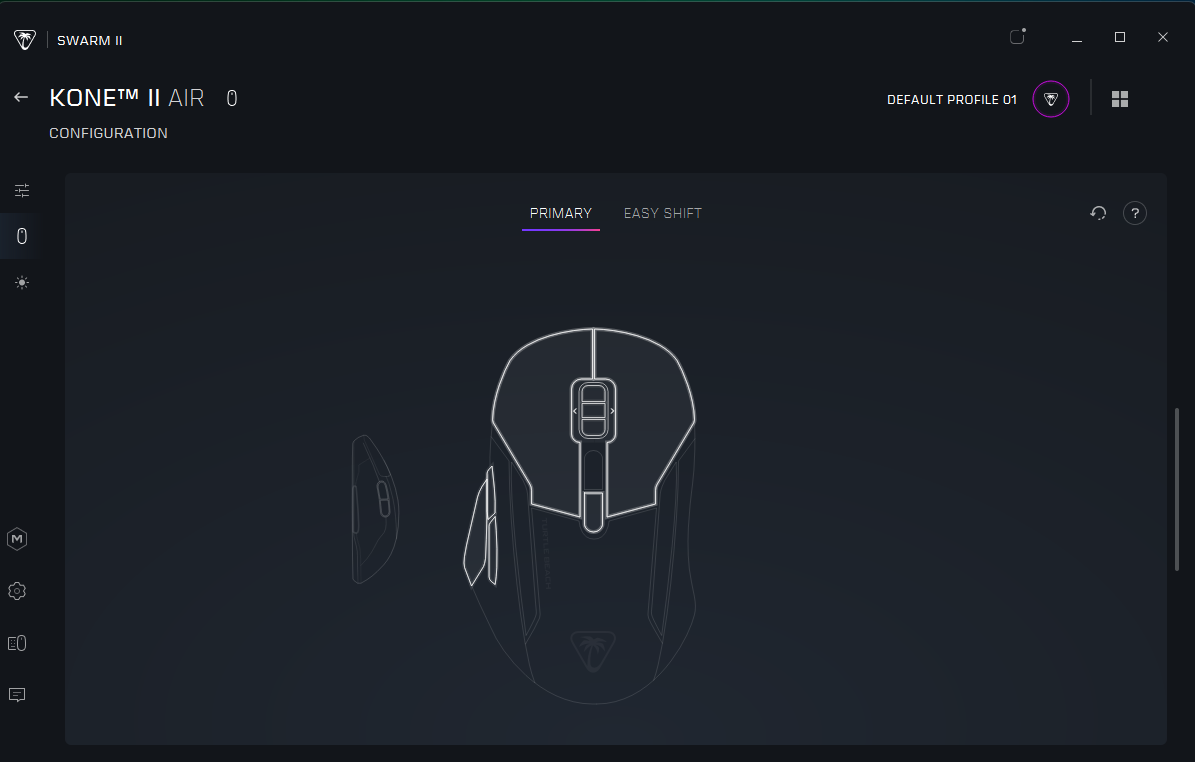
Task: Open the settings sliders page in sidebar
Action: (x=22, y=190)
